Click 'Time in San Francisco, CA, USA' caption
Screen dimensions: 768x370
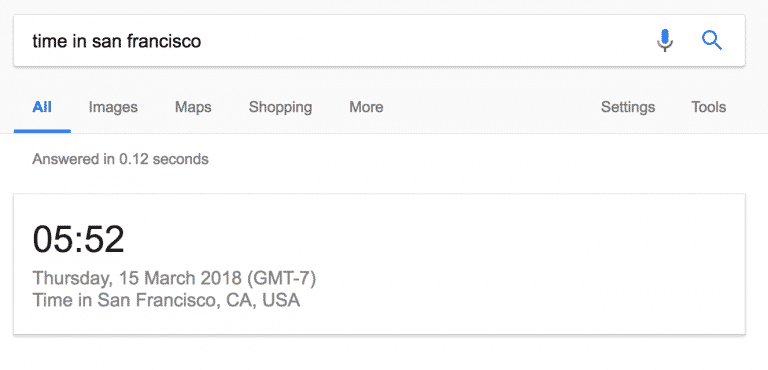[166, 300]
